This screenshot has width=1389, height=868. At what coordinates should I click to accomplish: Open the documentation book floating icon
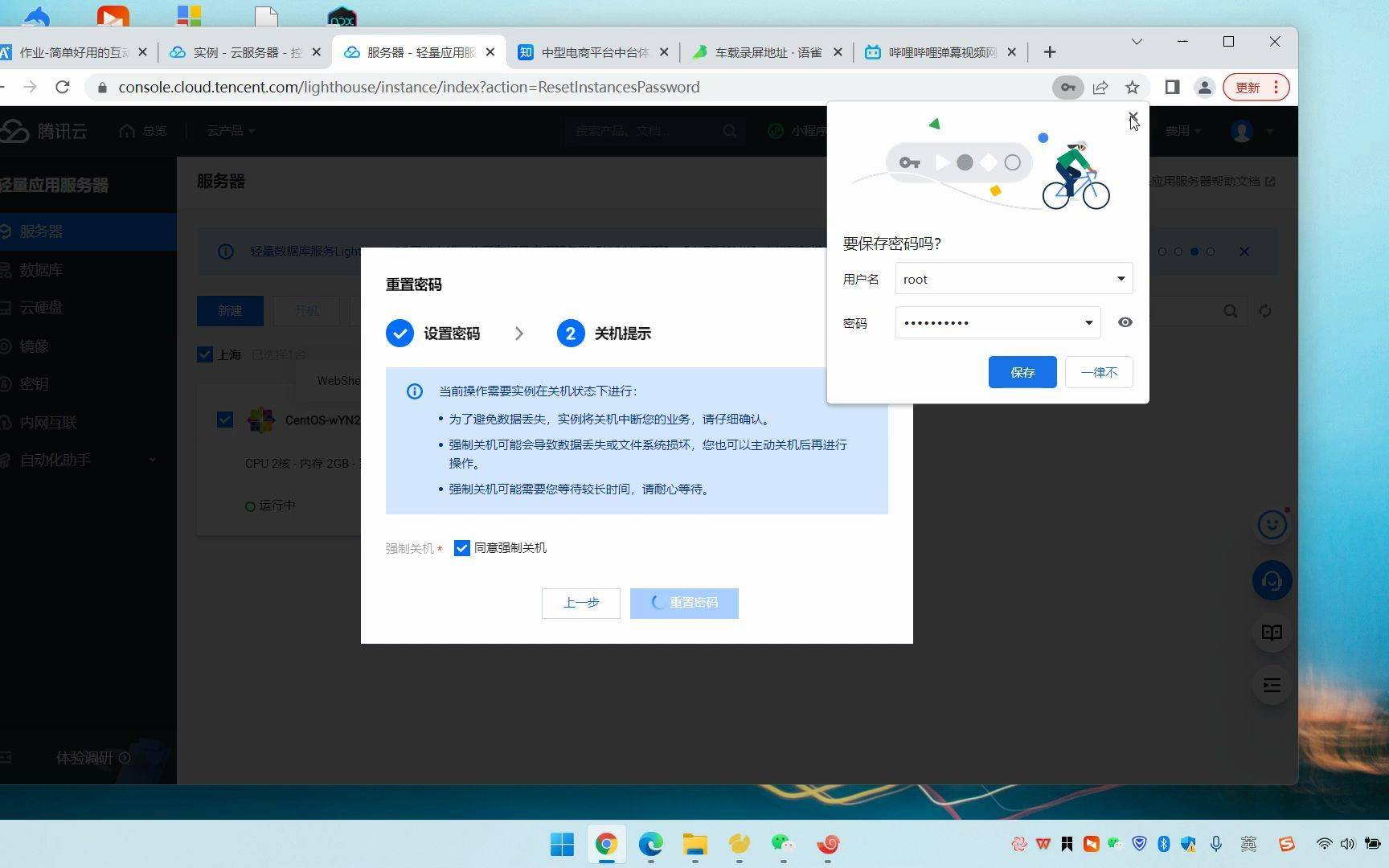tap(1272, 633)
